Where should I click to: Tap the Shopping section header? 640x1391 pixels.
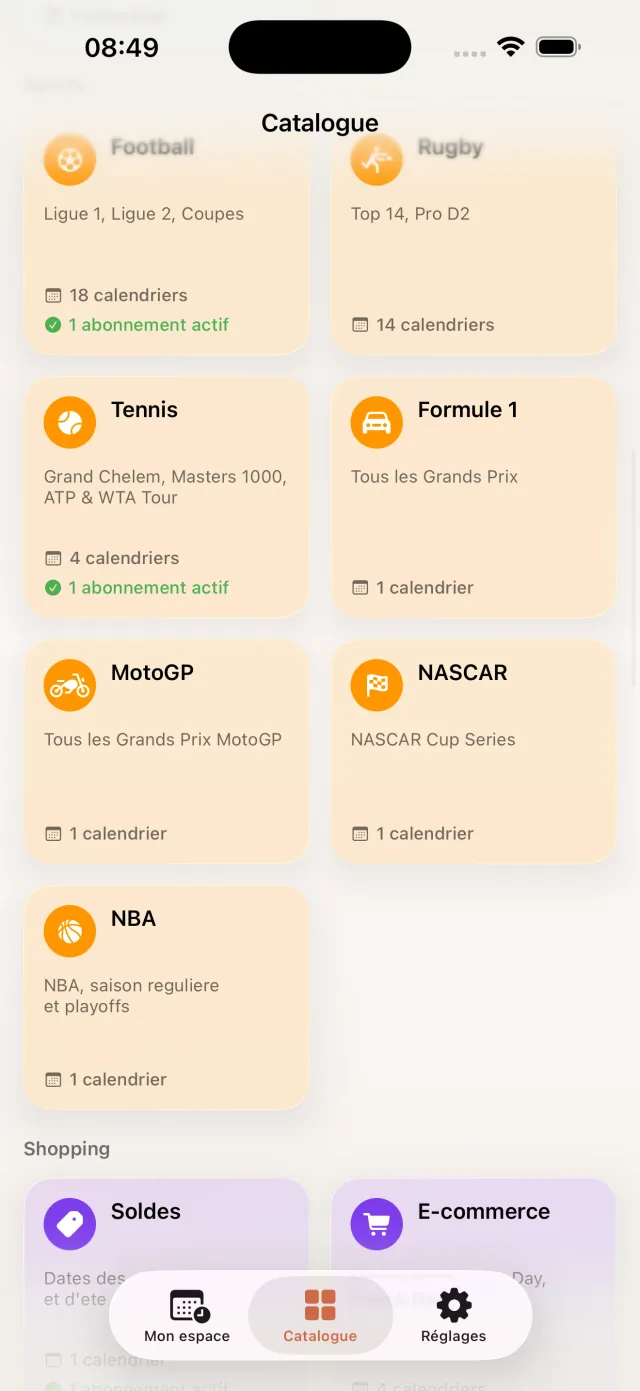coord(67,1149)
